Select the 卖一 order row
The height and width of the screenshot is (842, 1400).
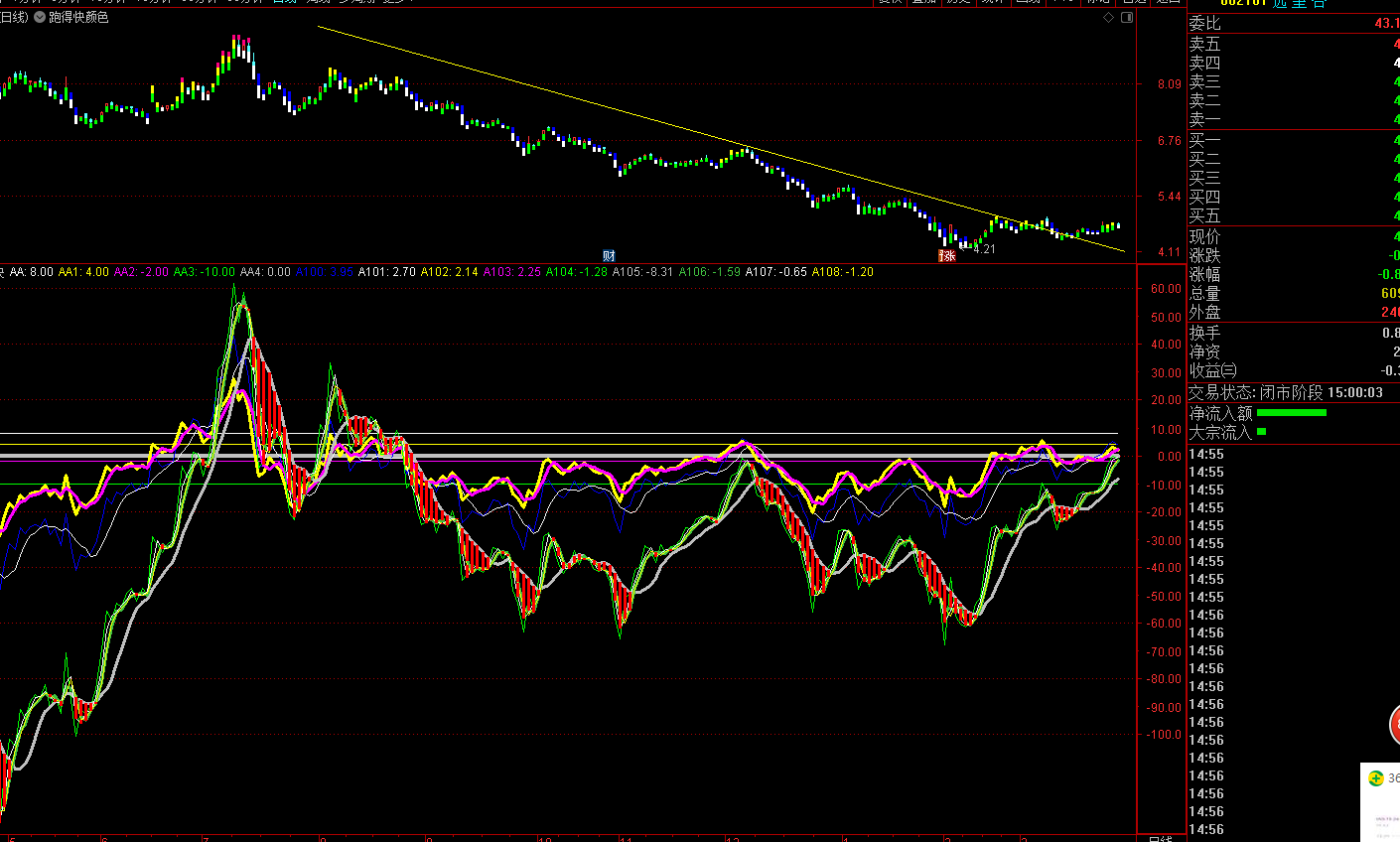[x=1294, y=119]
